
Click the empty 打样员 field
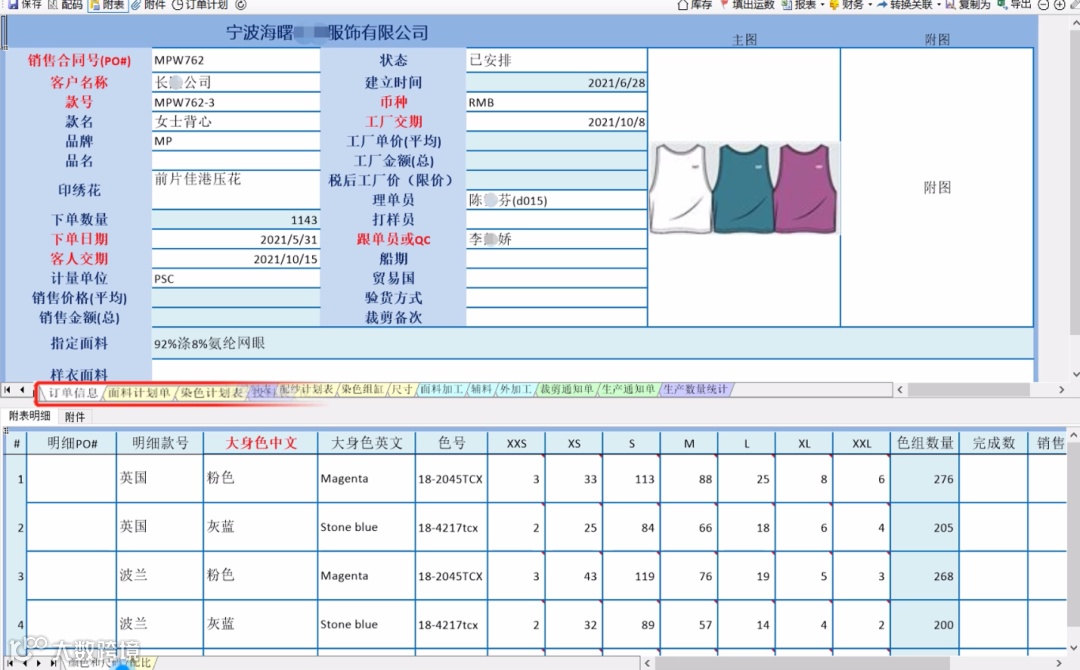[x=557, y=220]
